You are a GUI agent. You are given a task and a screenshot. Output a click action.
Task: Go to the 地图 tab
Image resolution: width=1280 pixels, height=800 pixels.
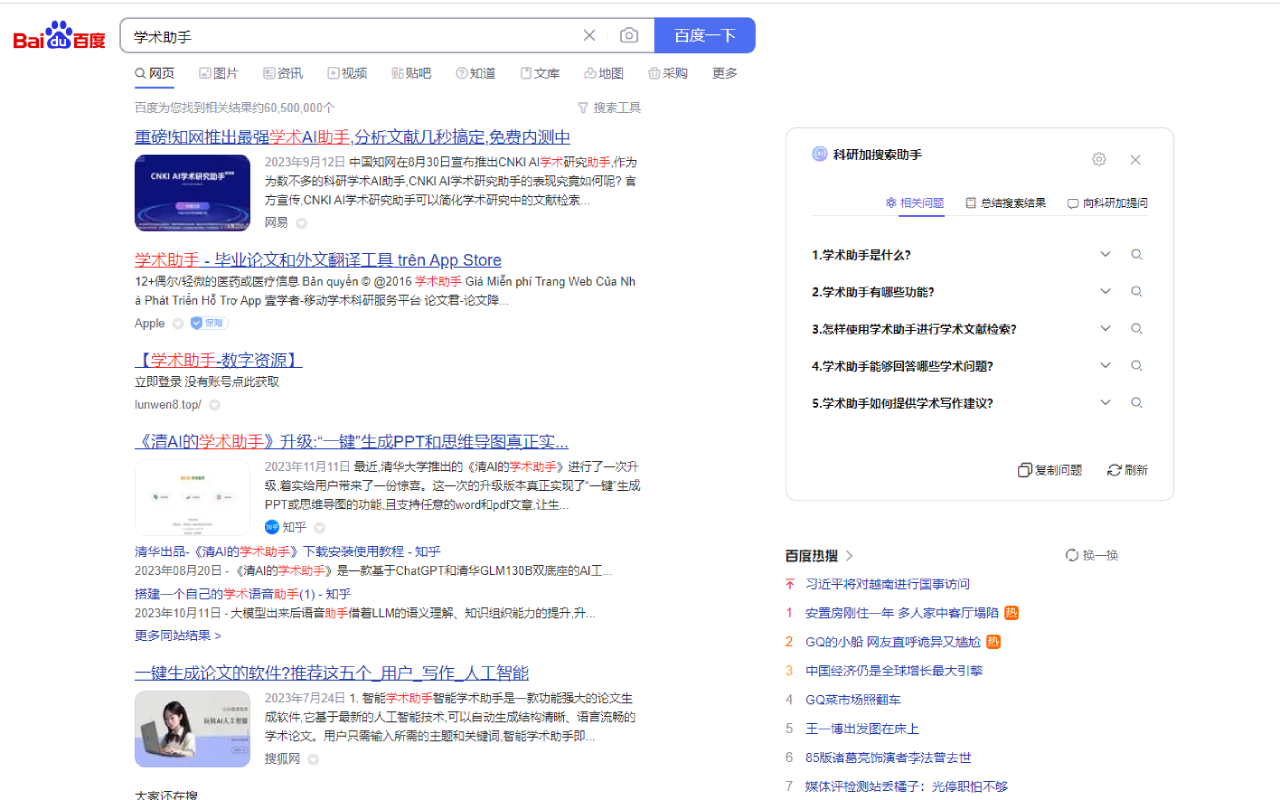click(604, 73)
